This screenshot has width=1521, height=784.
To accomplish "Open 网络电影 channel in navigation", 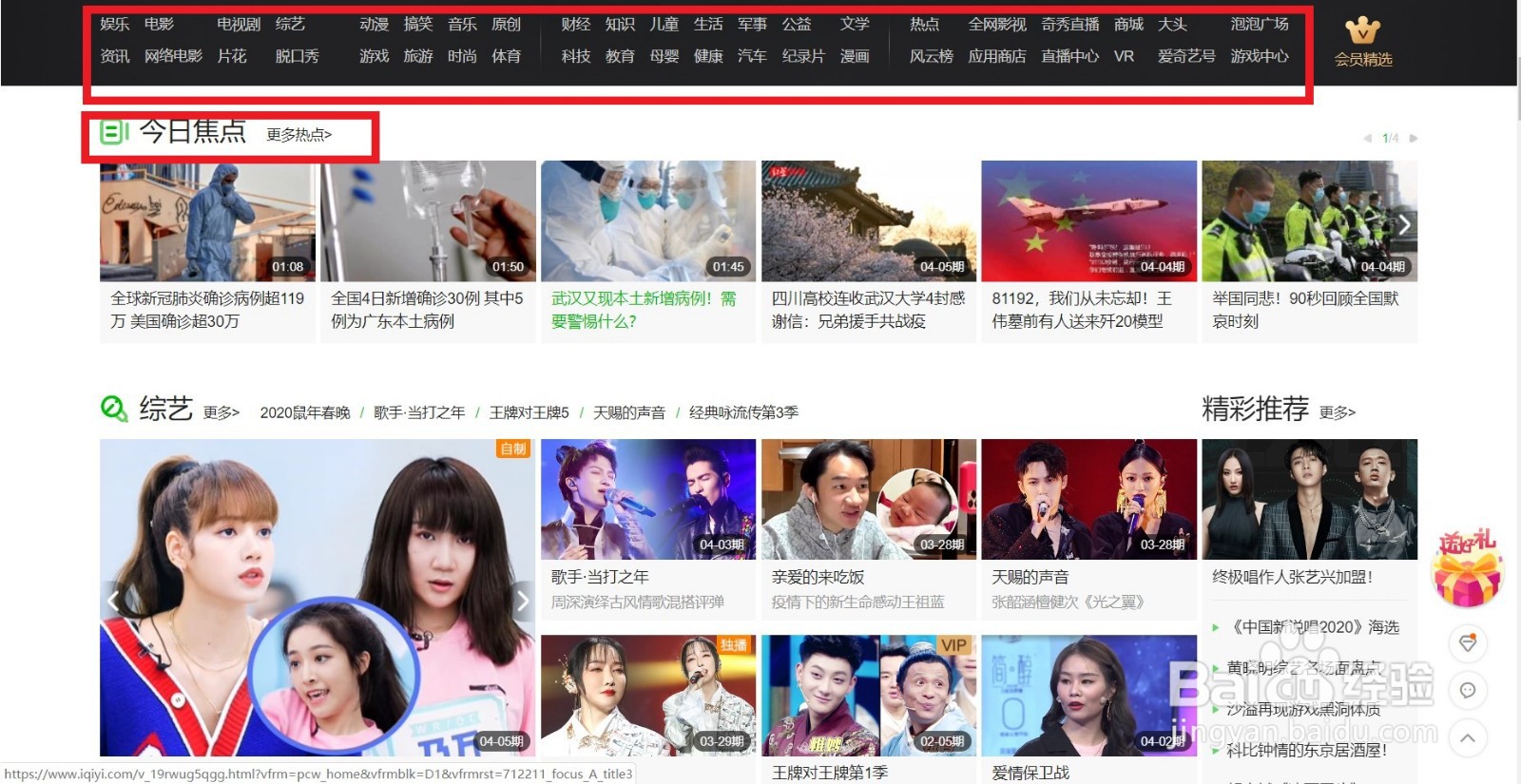I will click(173, 56).
